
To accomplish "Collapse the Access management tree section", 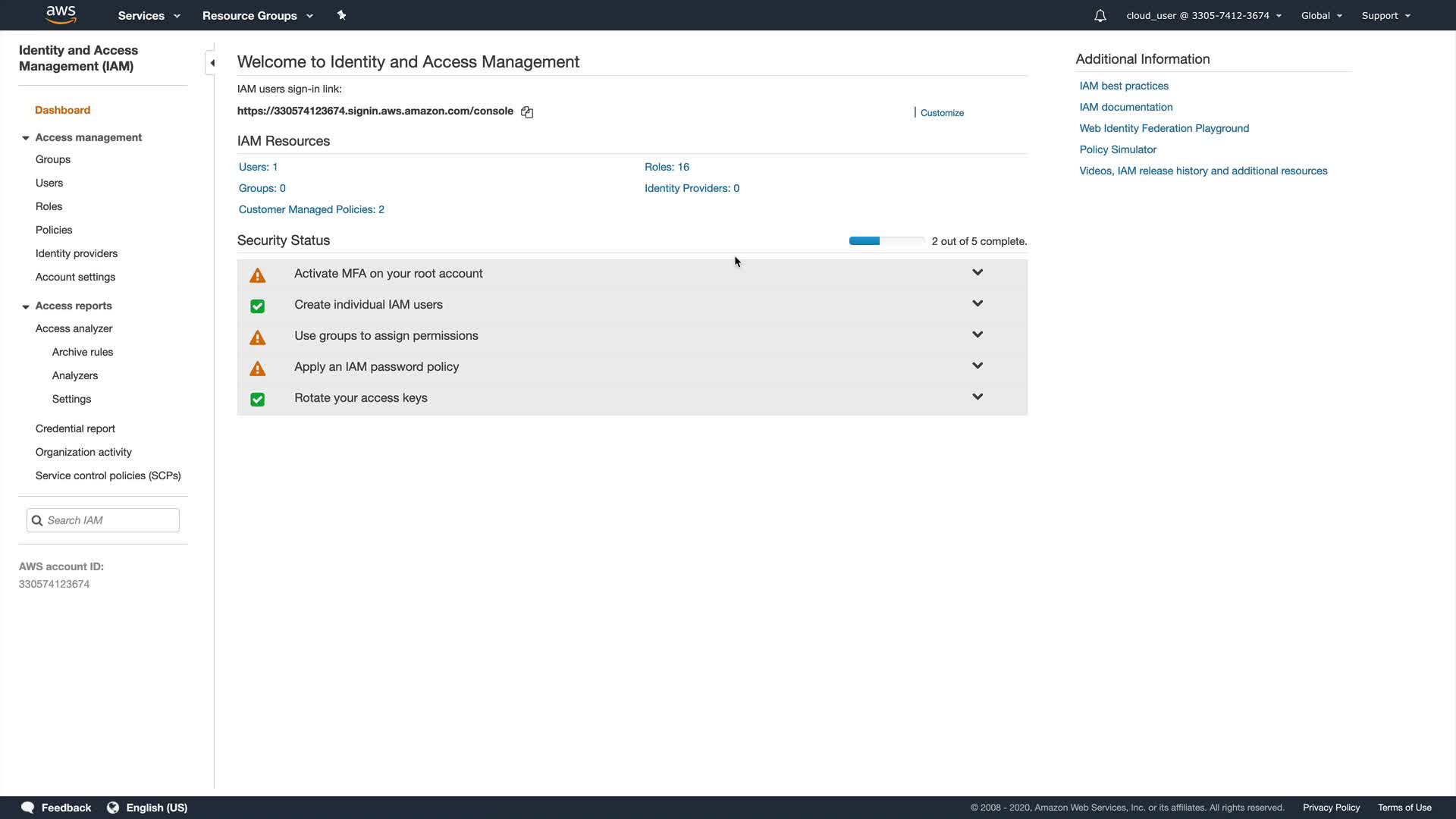I will point(26,138).
